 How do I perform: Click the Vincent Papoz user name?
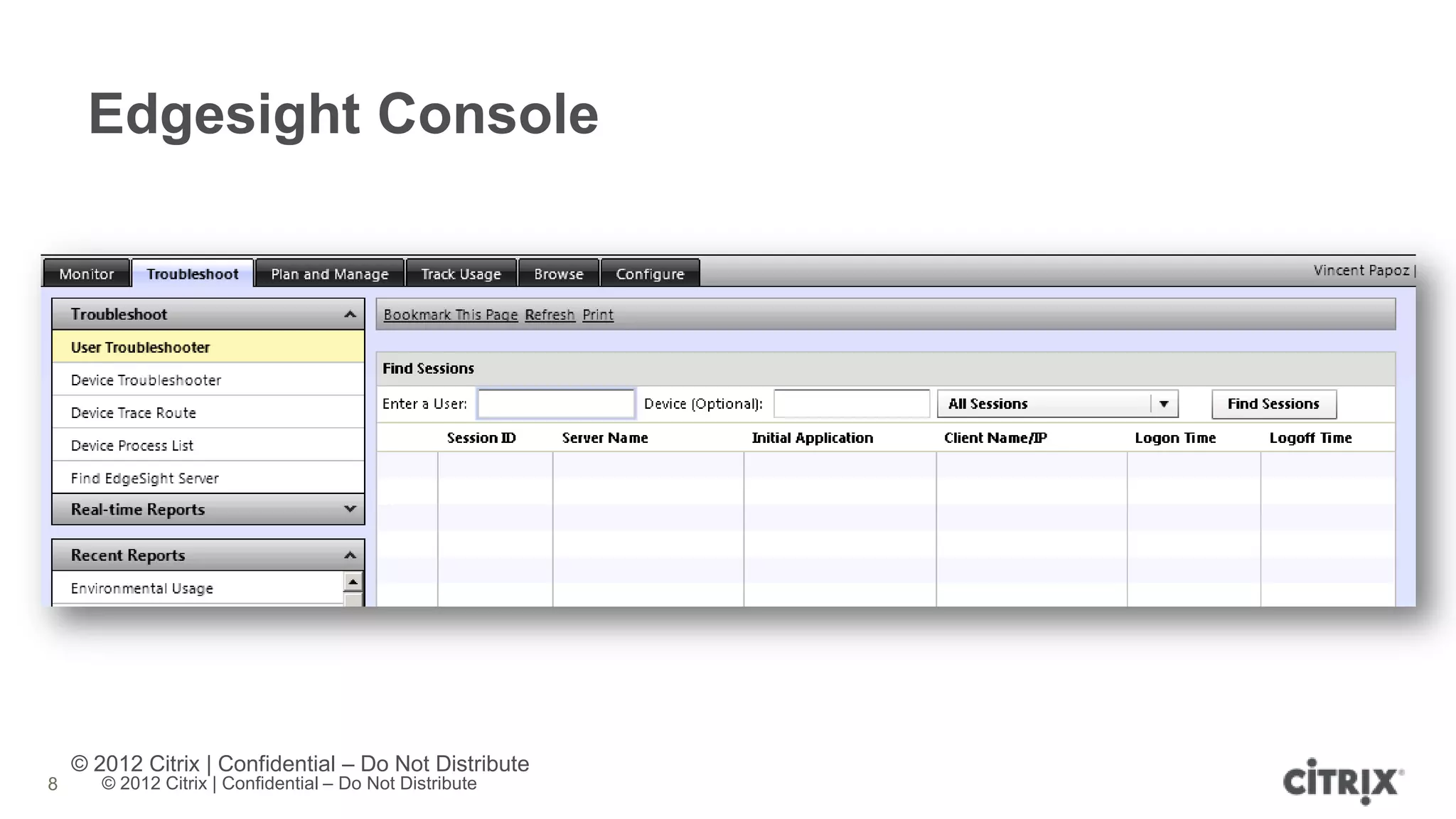click(1361, 270)
